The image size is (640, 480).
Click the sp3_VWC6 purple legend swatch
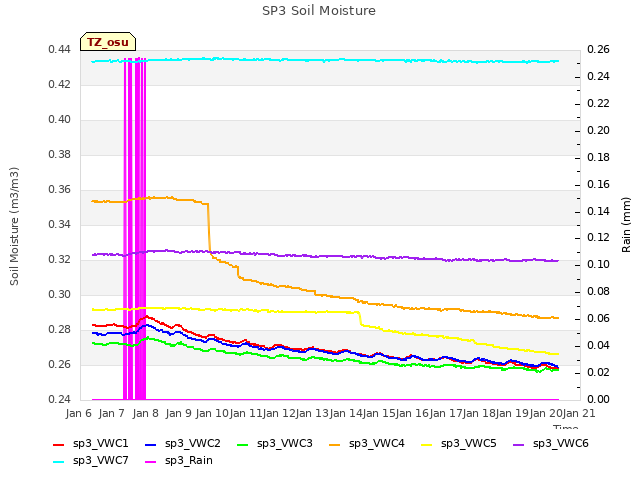click(519, 444)
